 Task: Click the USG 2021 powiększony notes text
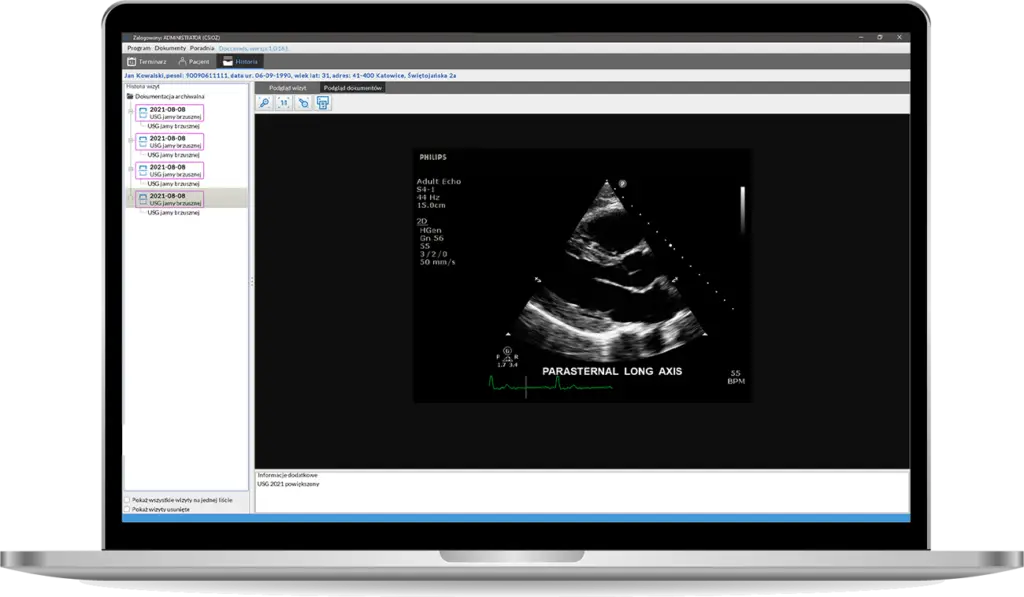tap(288, 484)
